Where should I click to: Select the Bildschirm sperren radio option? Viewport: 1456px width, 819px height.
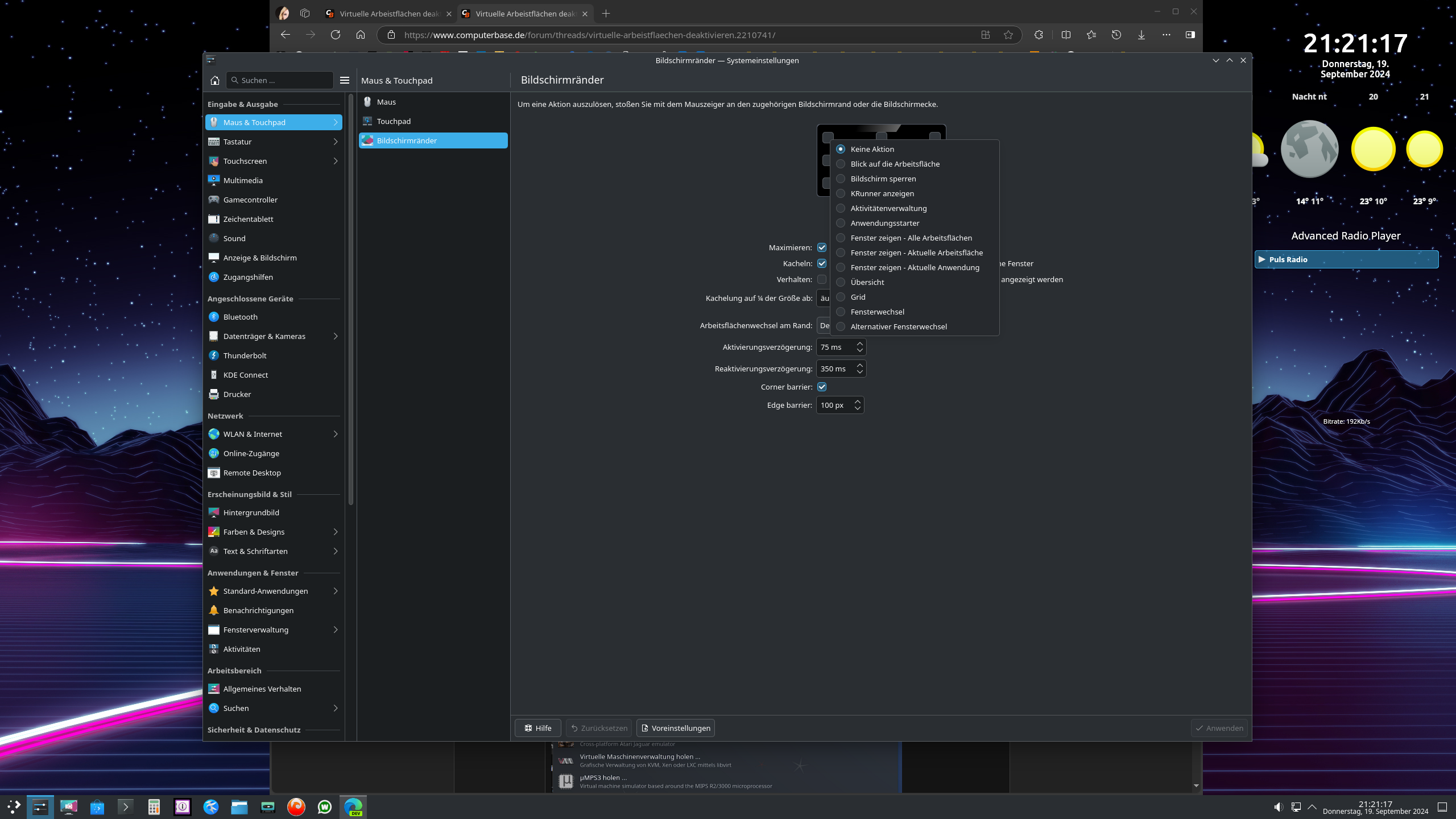[x=841, y=179]
